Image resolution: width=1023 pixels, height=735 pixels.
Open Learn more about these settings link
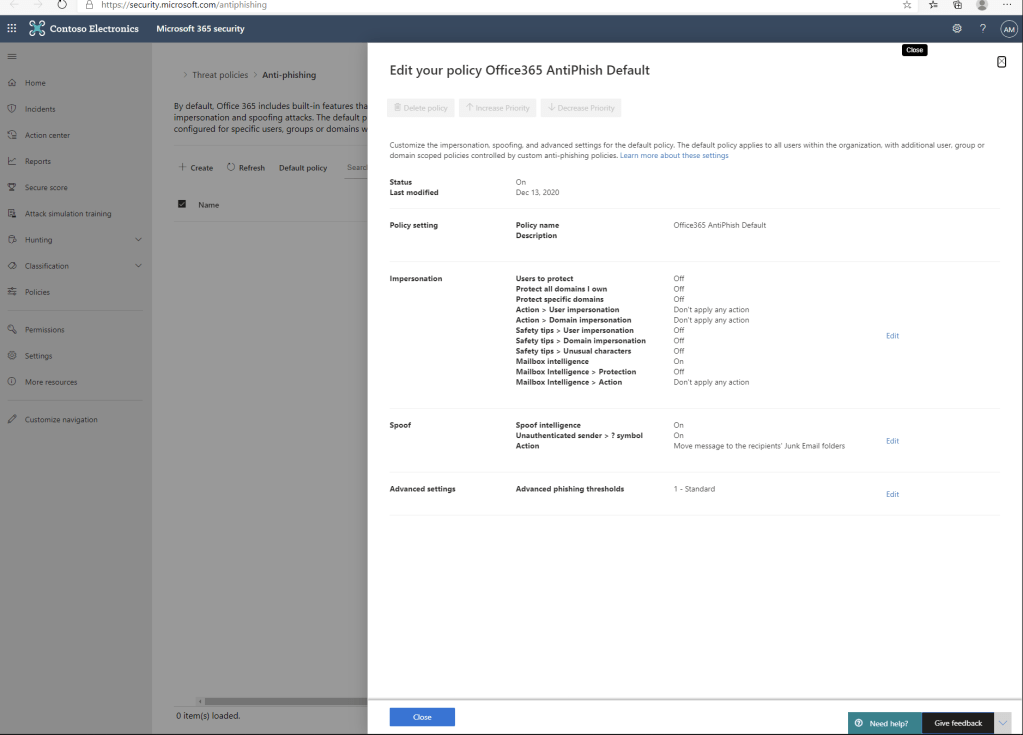tap(674, 156)
